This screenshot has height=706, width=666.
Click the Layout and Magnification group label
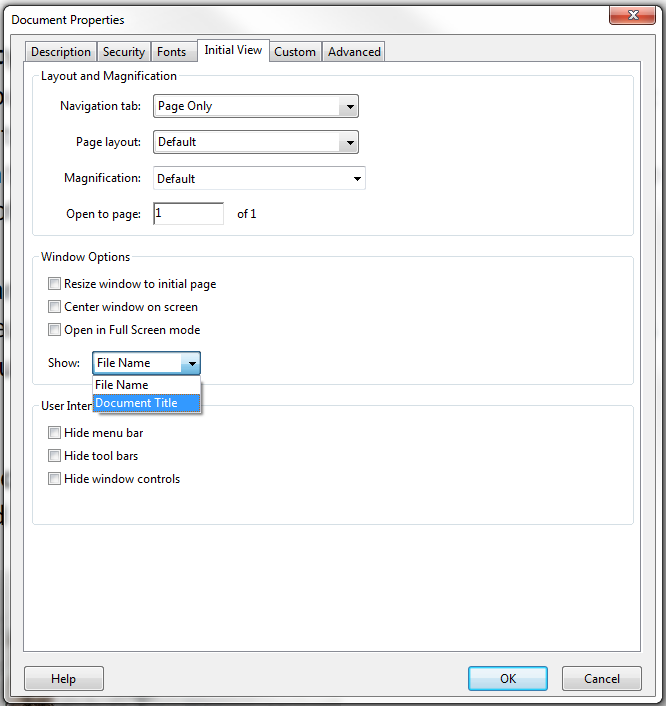pos(109,76)
